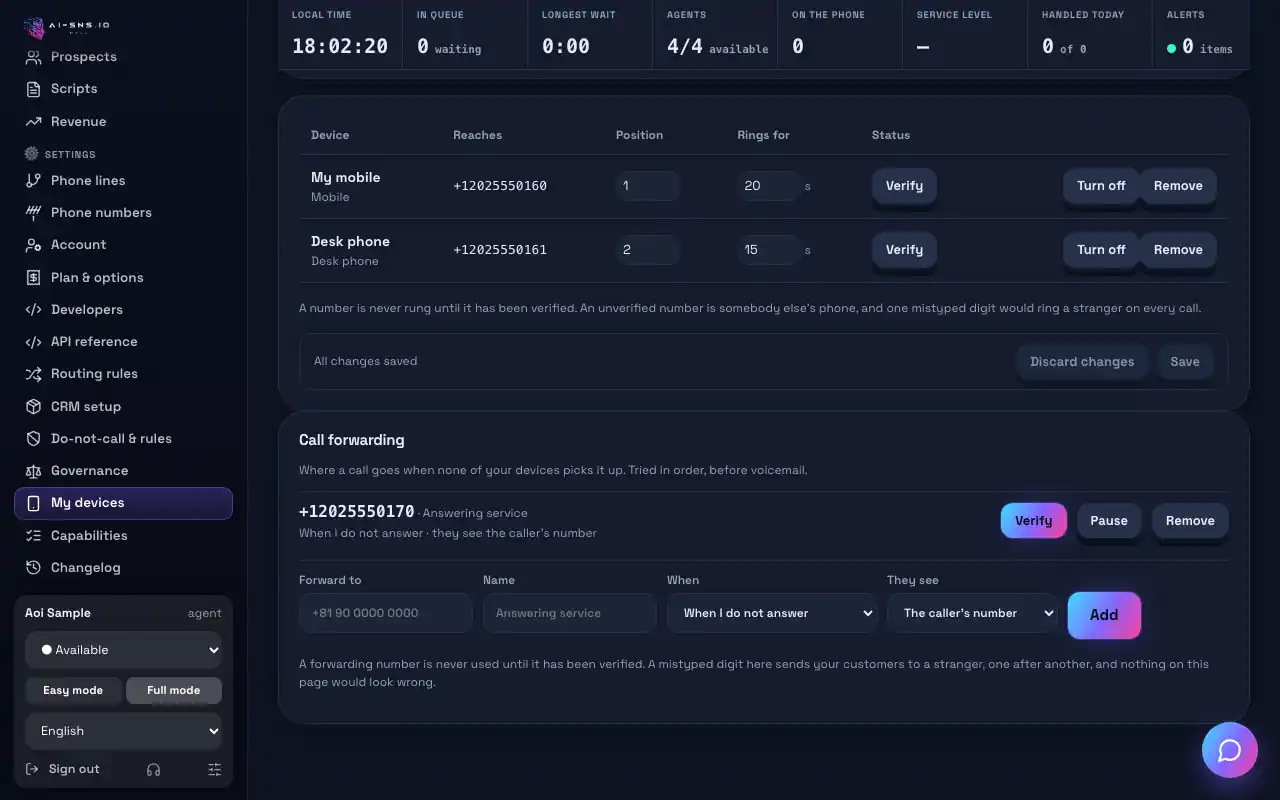Click the Prospects people icon
The image size is (1280, 800).
click(33, 57)
